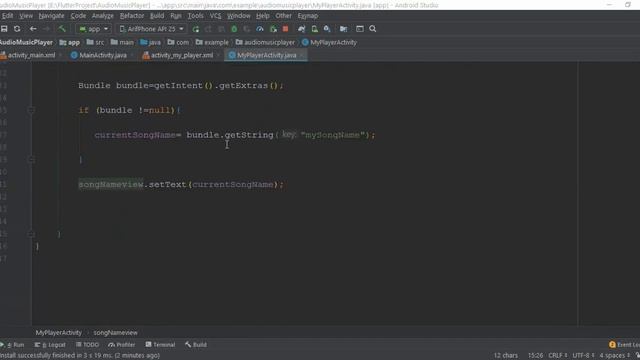Click the UTF-8 encoding selector
The image size is (640, 360).
[583, 356]
